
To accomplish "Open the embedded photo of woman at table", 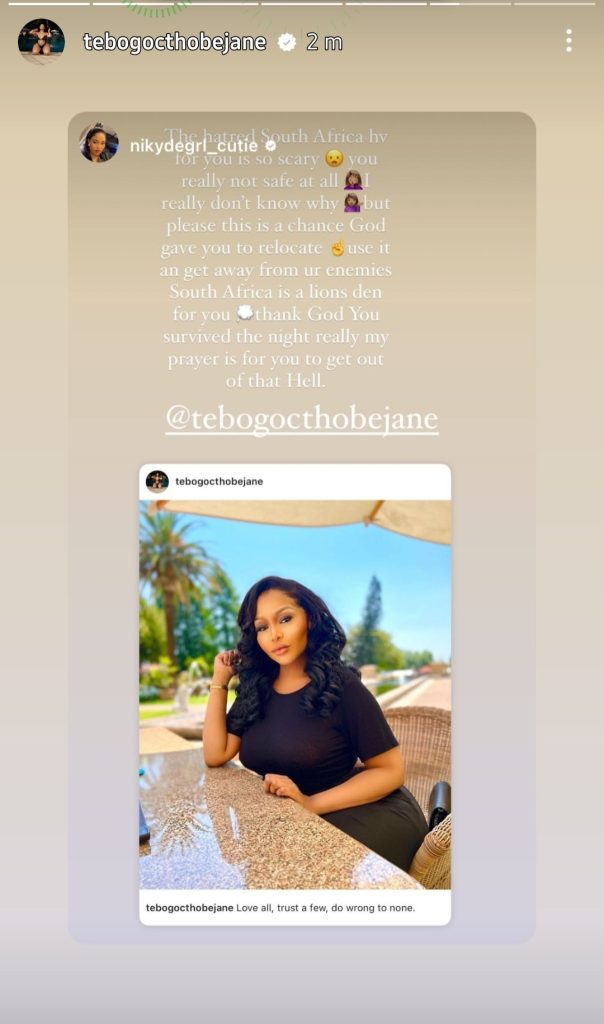I will point(295,694).
